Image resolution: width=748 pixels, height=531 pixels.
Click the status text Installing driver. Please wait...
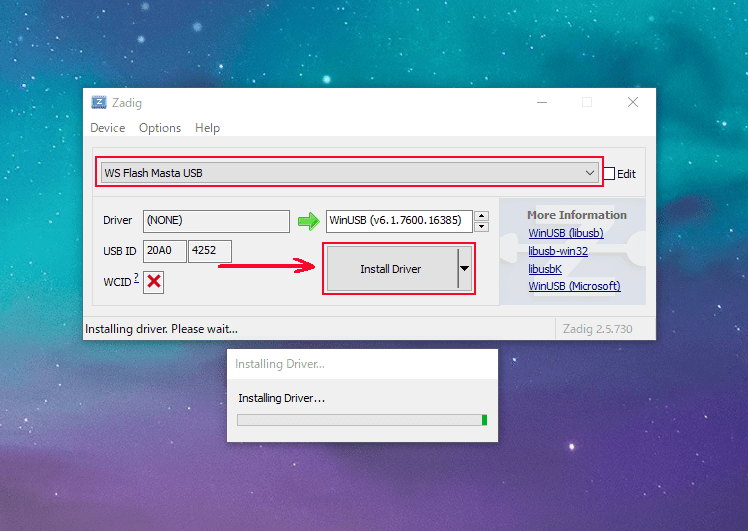tap(161, 329)
